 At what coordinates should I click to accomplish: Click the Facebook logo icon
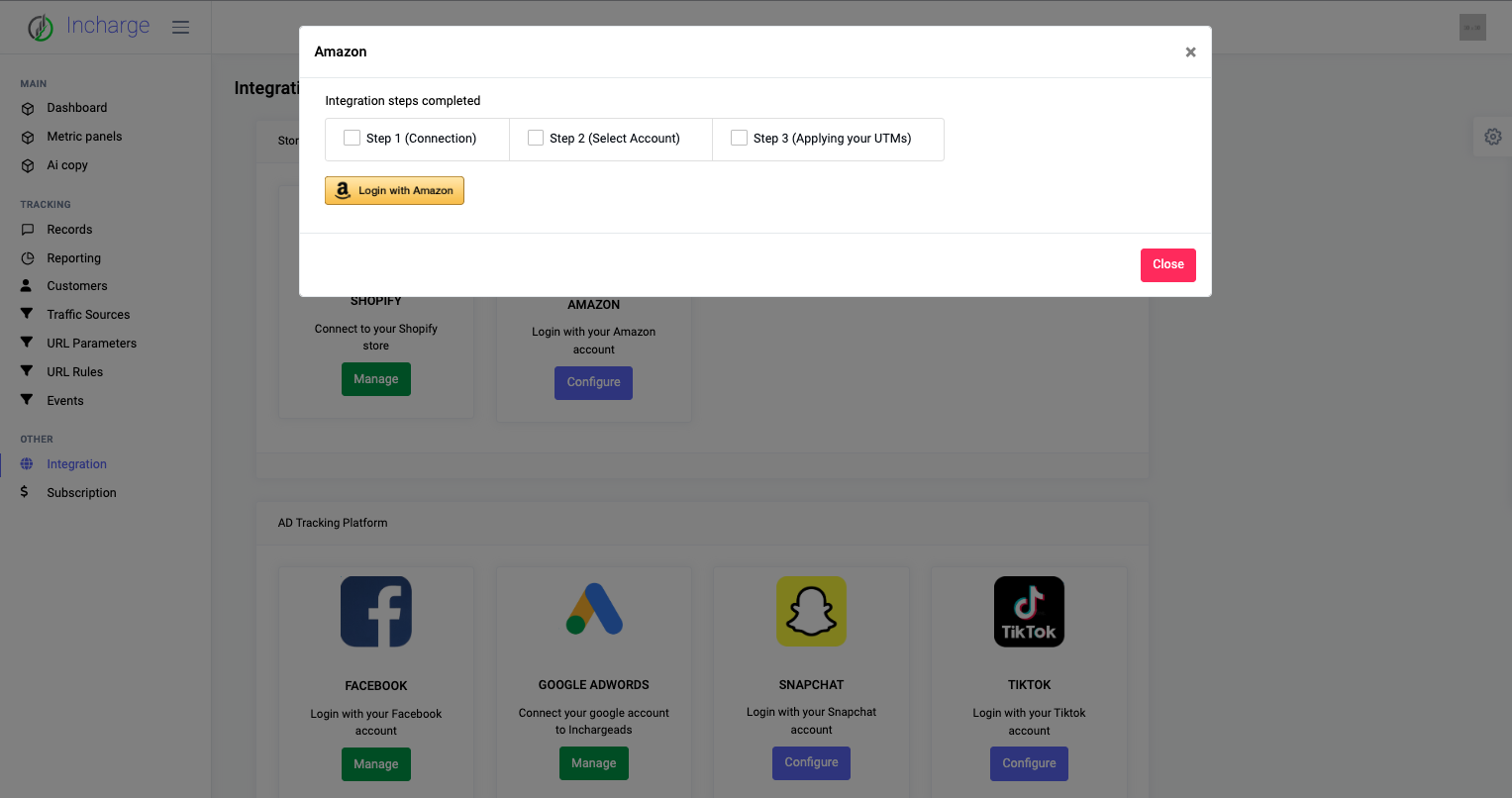(376, 612)
